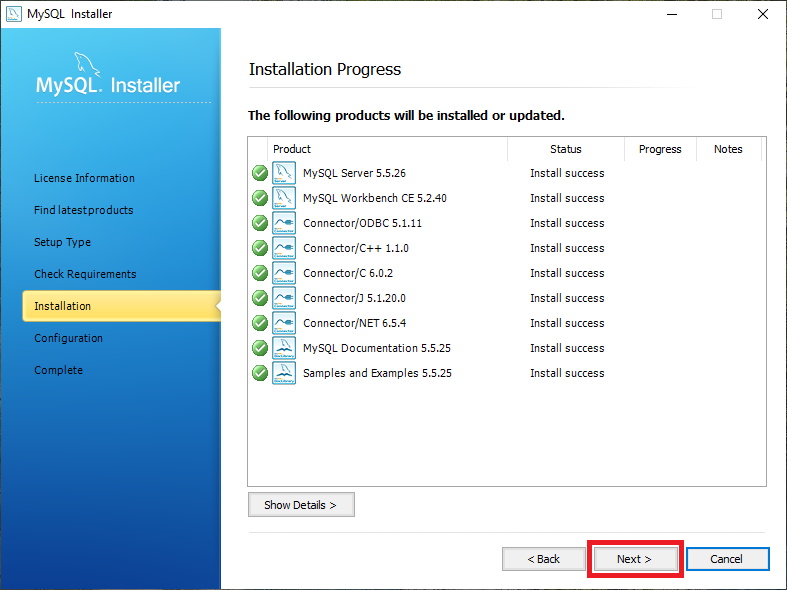This screenshot has height=590, width=787.
Task: Click the green checkmark beside MySQL Documentation 5.5.25
Action: [259, 348]
